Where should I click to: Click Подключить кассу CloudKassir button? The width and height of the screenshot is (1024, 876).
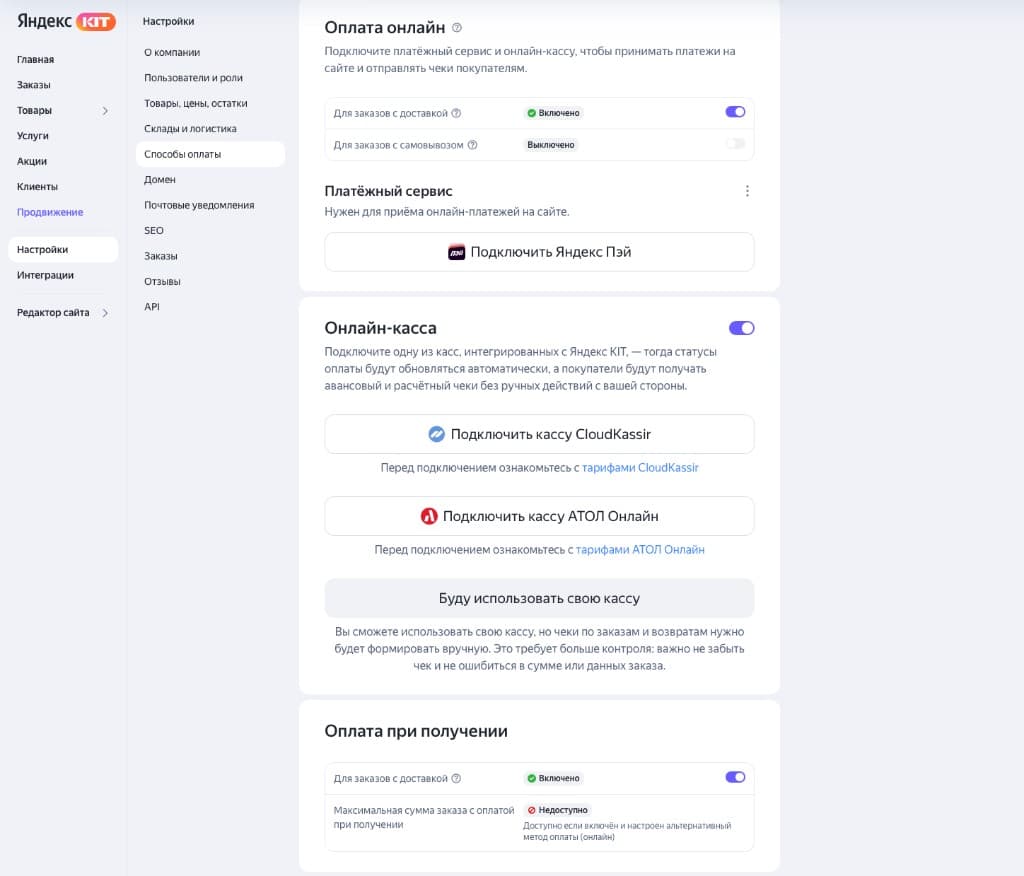coord(539,434)
